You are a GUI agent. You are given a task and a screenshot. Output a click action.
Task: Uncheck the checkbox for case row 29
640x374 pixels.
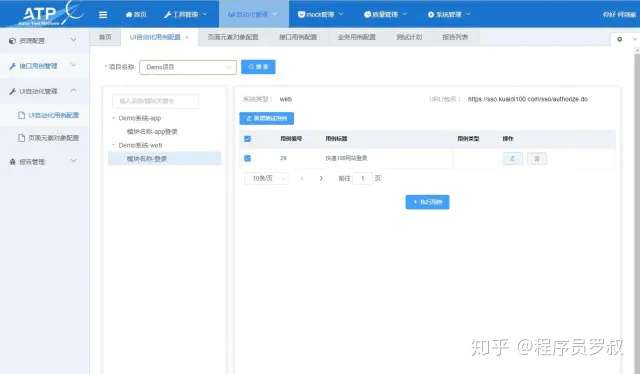coord(247,158)
